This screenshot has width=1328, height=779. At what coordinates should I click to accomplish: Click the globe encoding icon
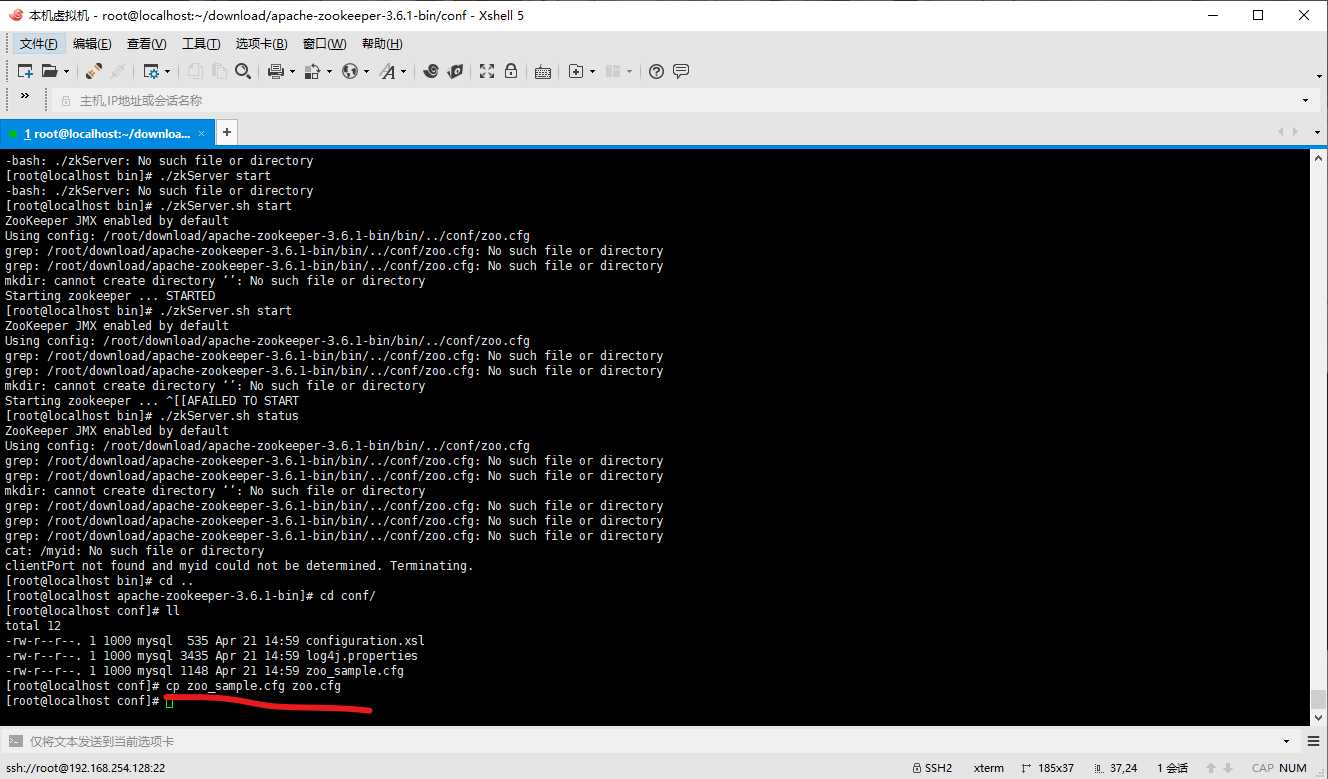(x=349, y=71)
